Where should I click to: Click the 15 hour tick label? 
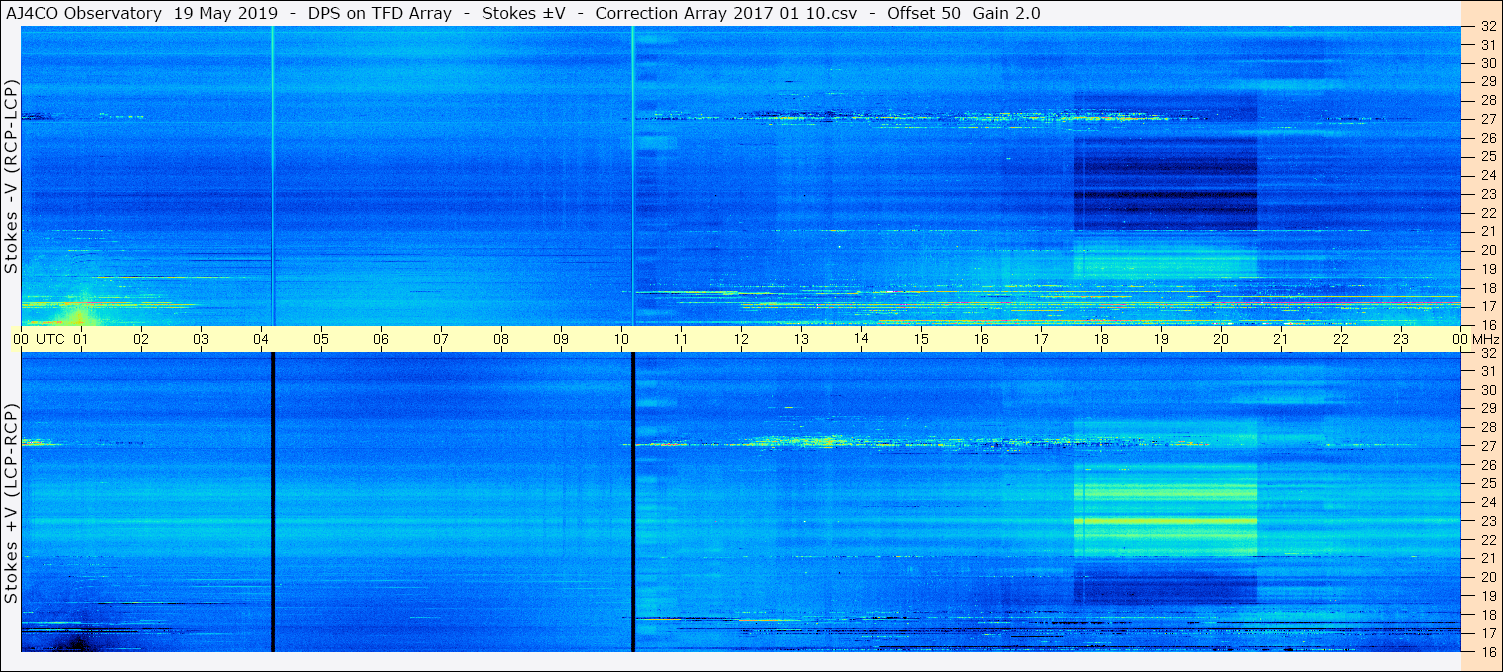point(921,339)
